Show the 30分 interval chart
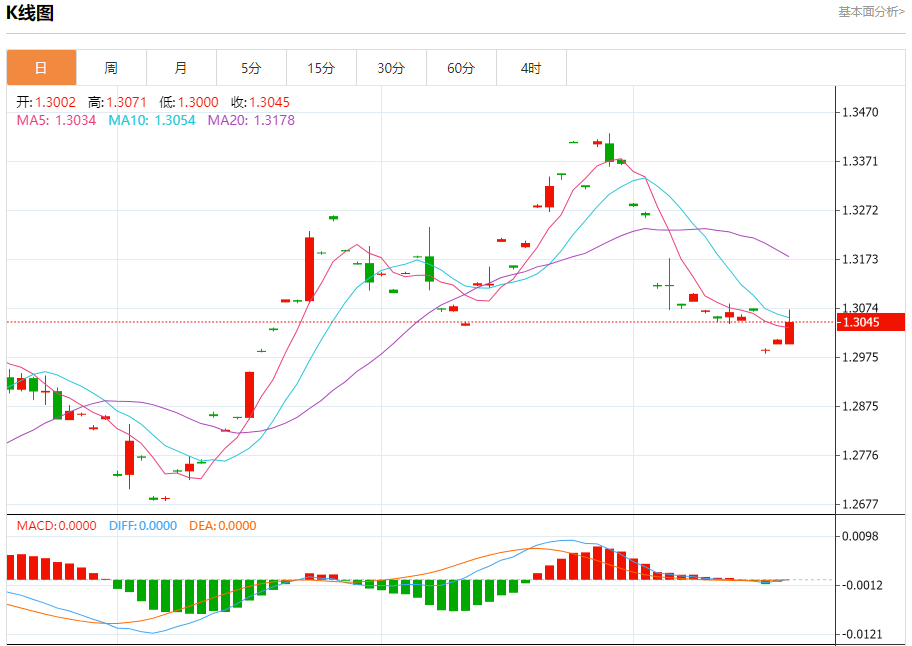 (x=391, y=68)
